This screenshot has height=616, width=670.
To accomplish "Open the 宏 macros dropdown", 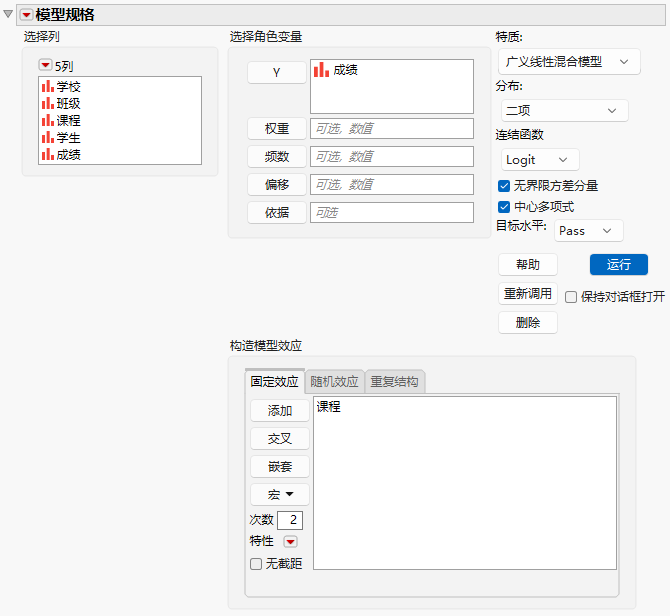I will (x=279, y=494).
